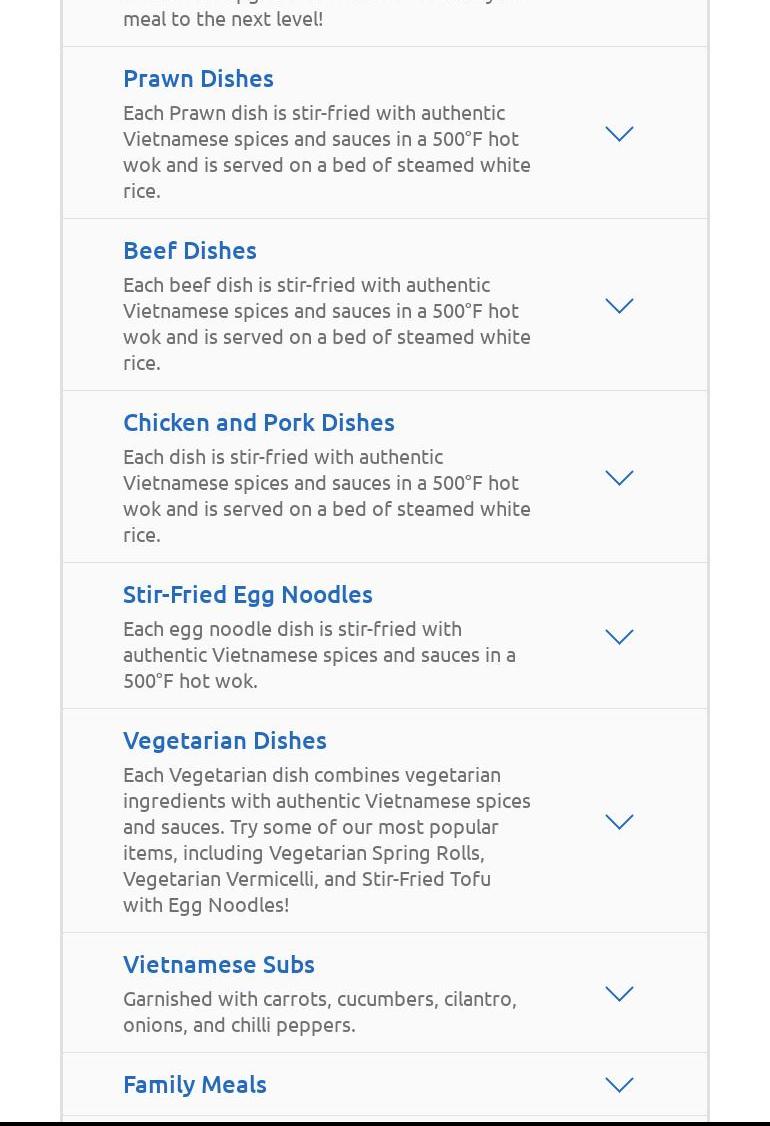The image size is (770, 1126).
Task: Click the Vegetarian Spring Rolls description text
Action: point(326,839)
